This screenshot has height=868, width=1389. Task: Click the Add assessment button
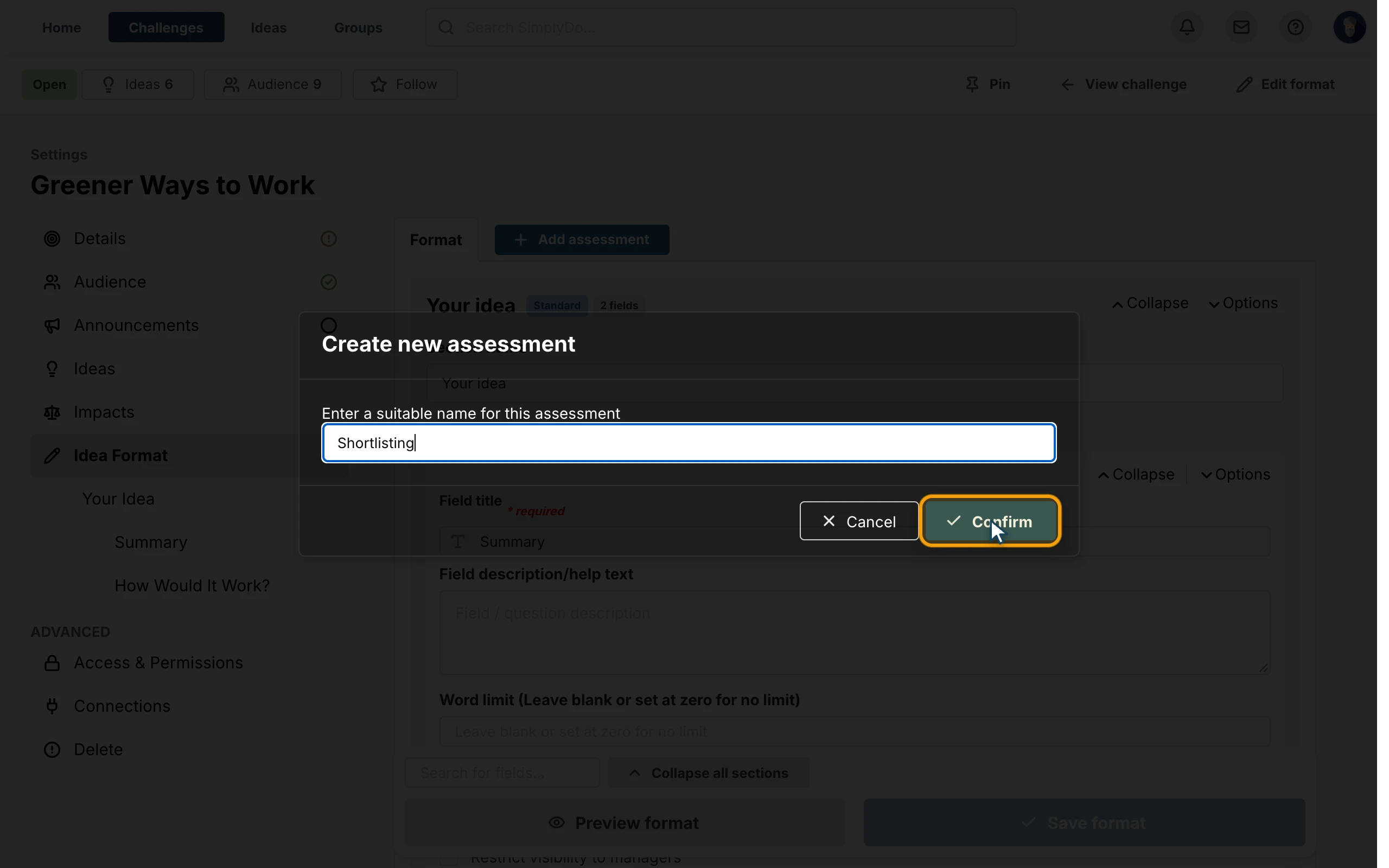(582, 239)
